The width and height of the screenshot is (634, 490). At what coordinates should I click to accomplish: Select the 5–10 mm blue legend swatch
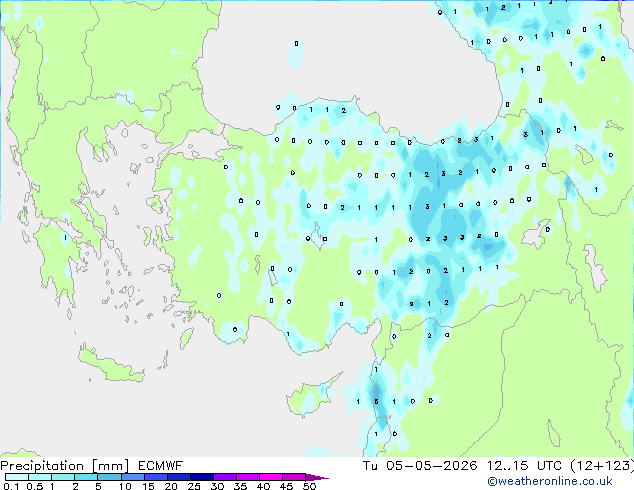pos(109,477)
